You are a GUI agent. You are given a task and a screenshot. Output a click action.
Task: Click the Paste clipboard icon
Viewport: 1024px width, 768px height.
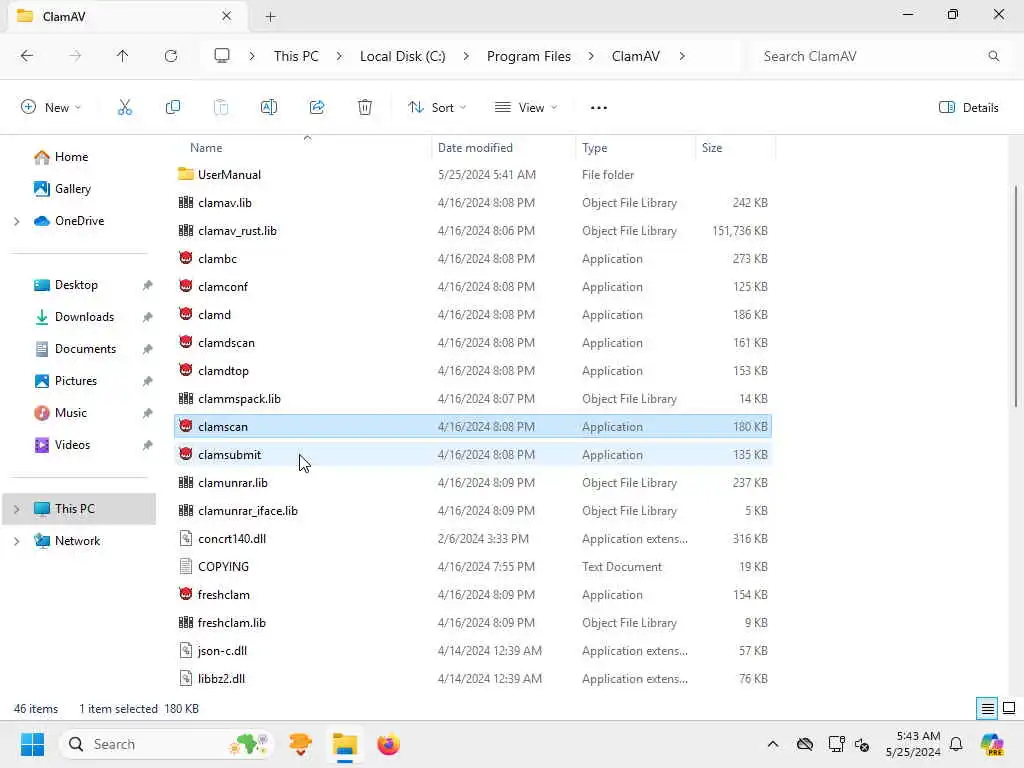point(221,108)
